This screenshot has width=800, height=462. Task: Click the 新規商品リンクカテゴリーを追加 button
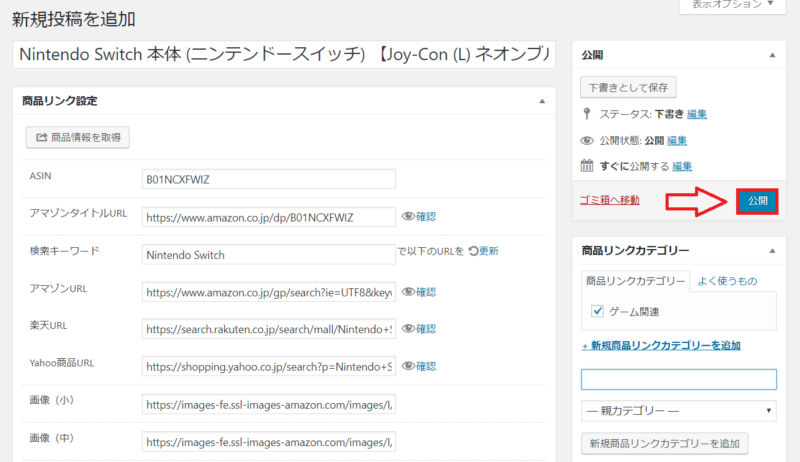click(664, 444)
